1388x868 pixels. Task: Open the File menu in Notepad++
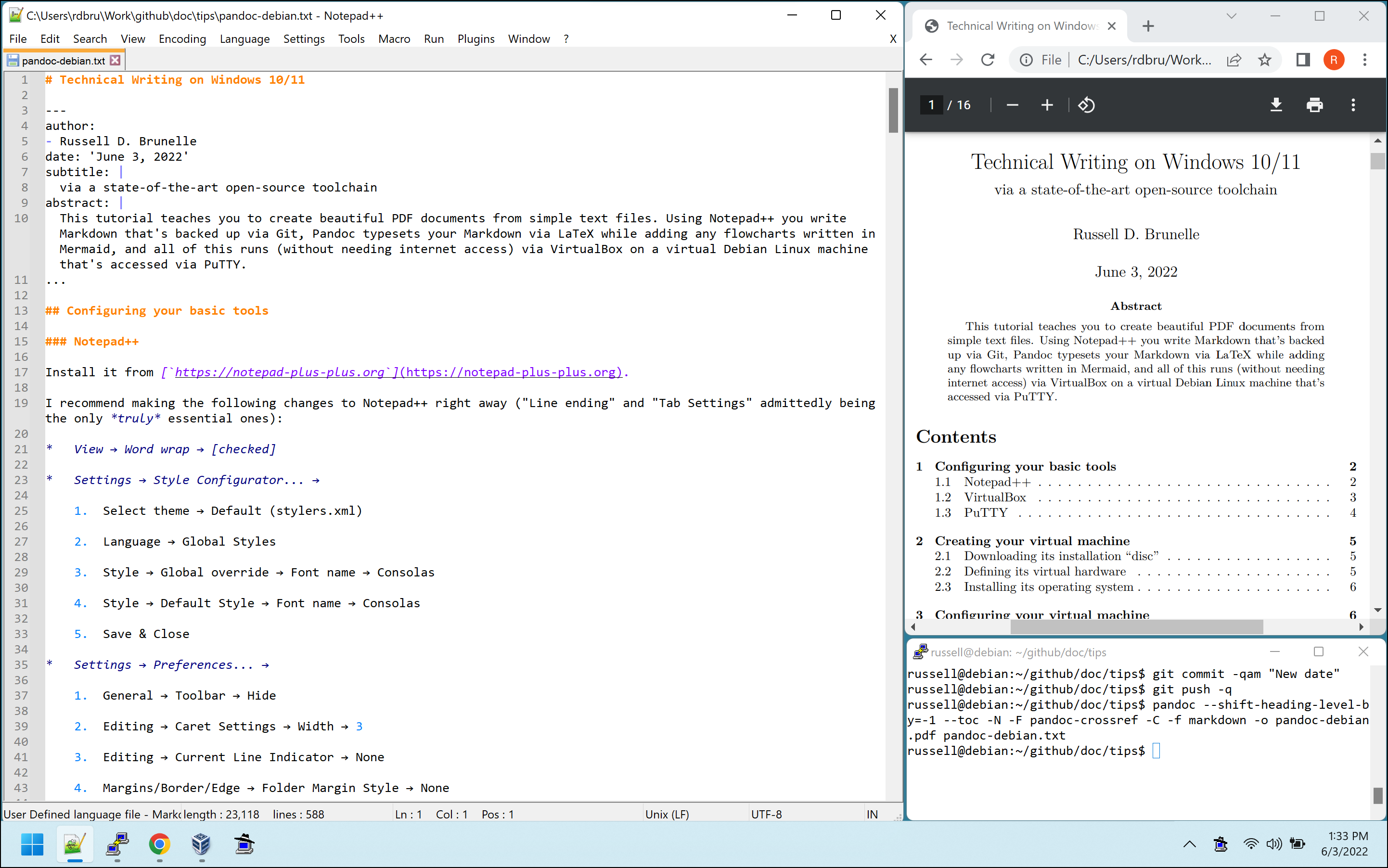pos(18,38)
